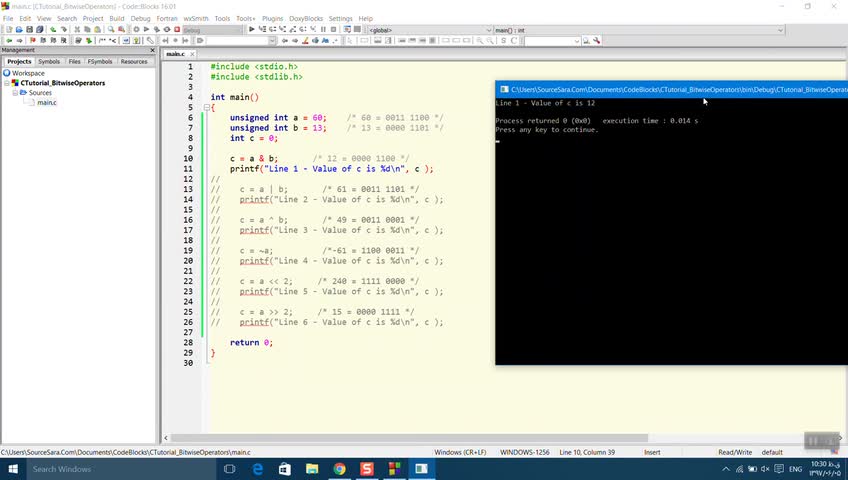Click the New file toolbar icon
848x480 pixels.
pyautogui.click(x=8, y=30)
